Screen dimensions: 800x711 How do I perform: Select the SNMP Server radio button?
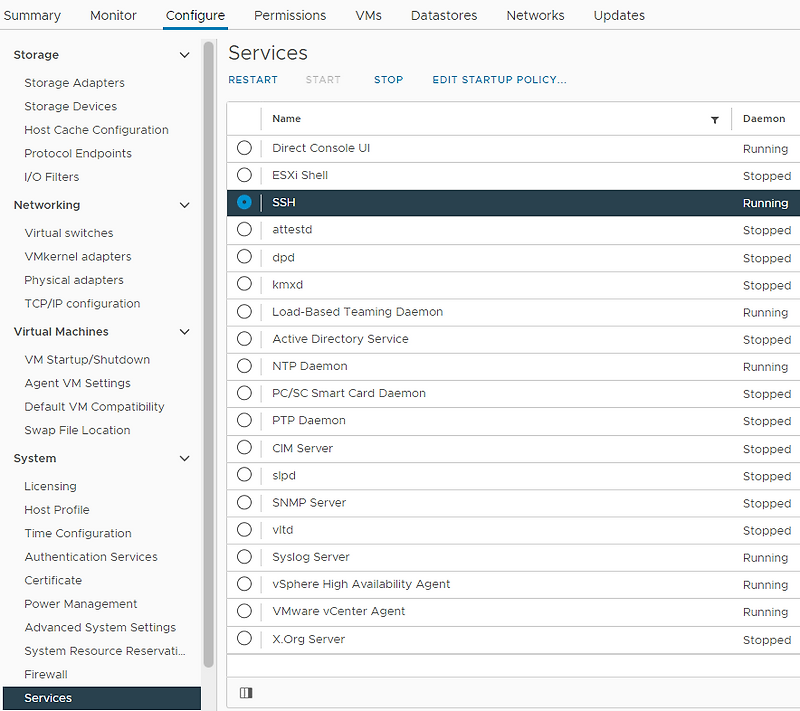point(244,502)
